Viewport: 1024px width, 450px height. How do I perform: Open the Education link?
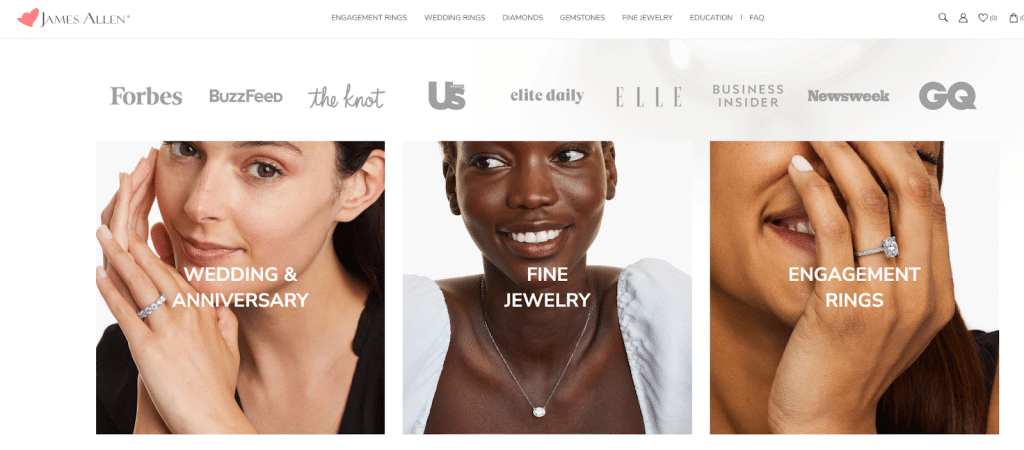coord(711,18)
